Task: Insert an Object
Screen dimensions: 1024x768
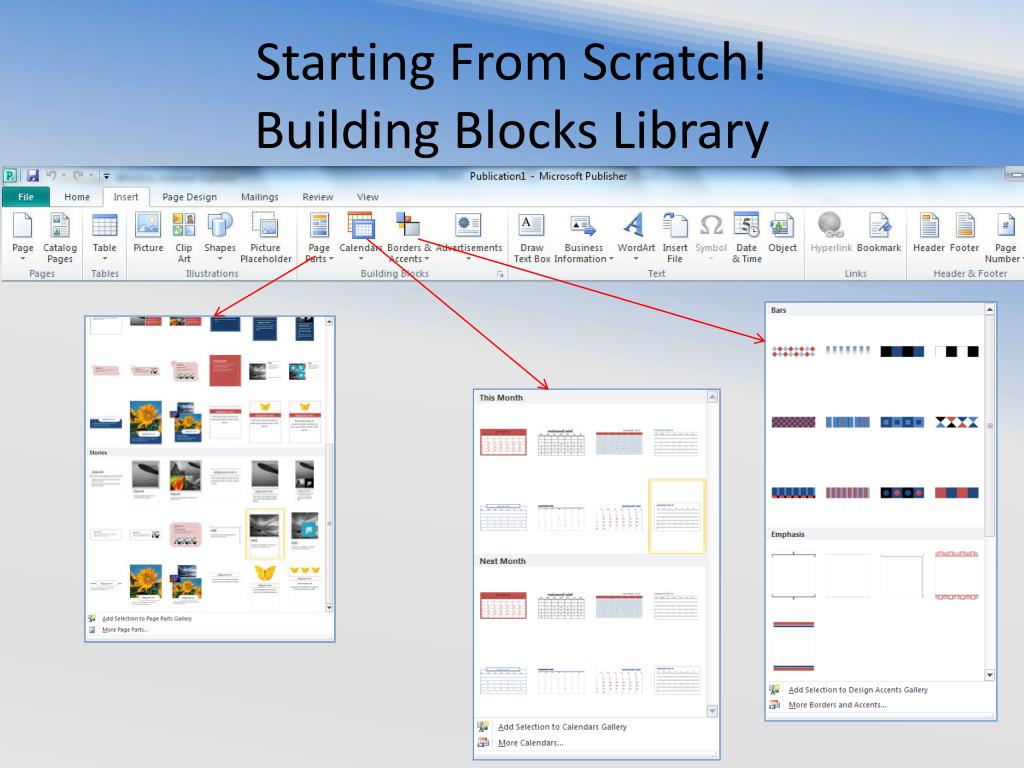Action: pos(782,233)
